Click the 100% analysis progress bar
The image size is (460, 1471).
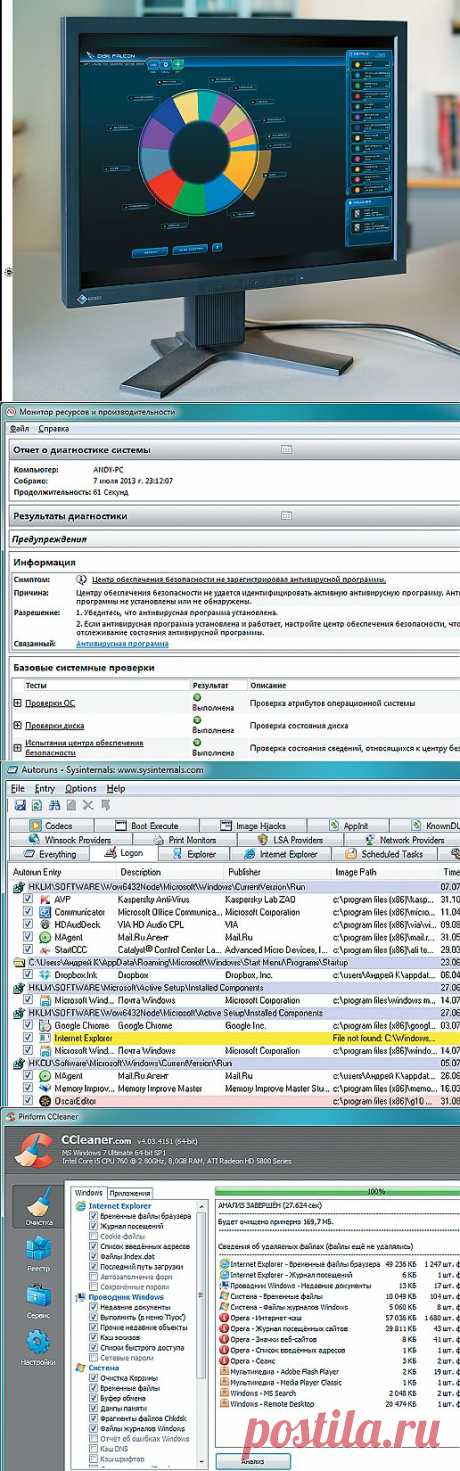338,1192
